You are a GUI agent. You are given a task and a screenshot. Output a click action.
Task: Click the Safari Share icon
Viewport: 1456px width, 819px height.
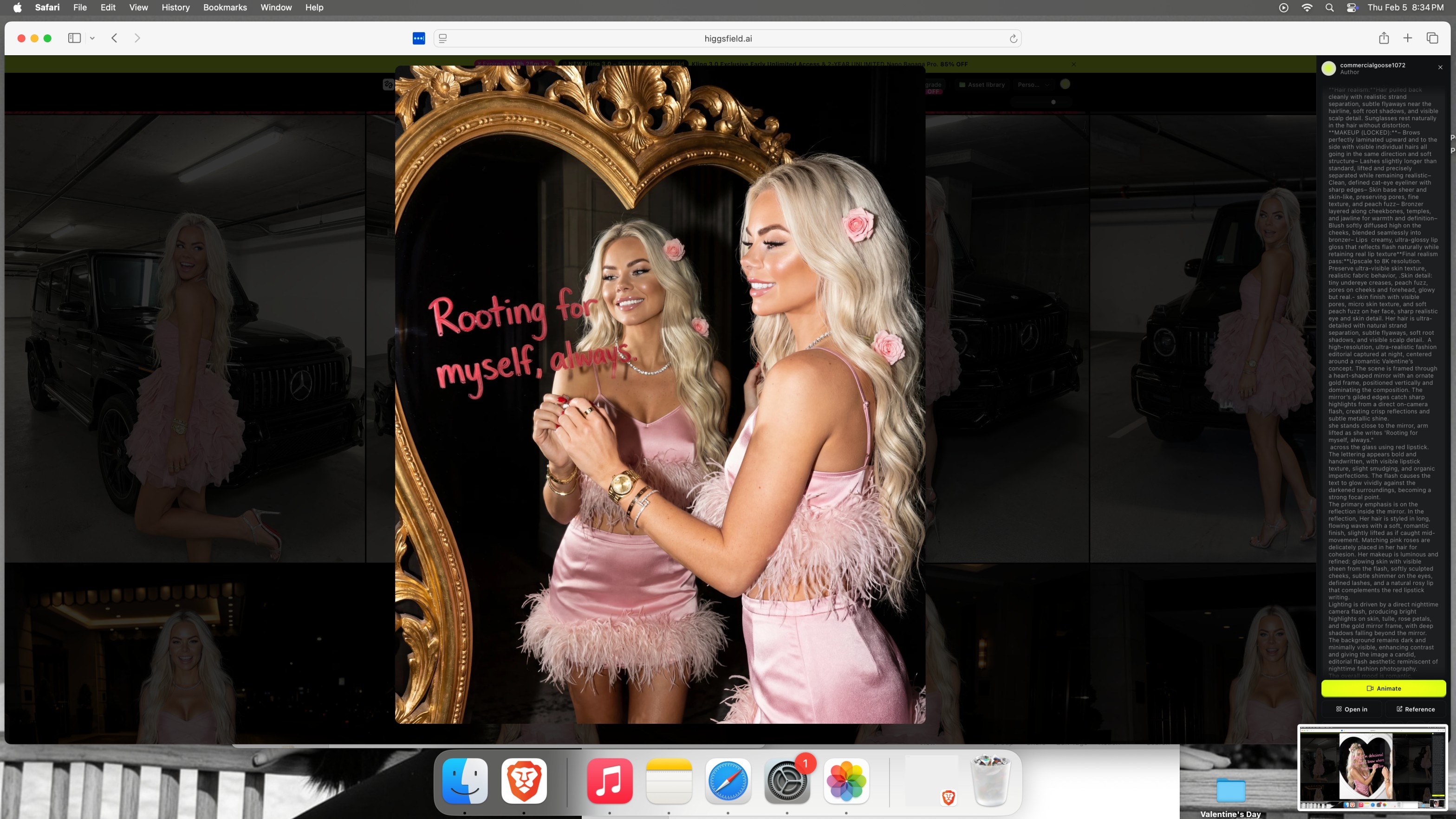1384,38
